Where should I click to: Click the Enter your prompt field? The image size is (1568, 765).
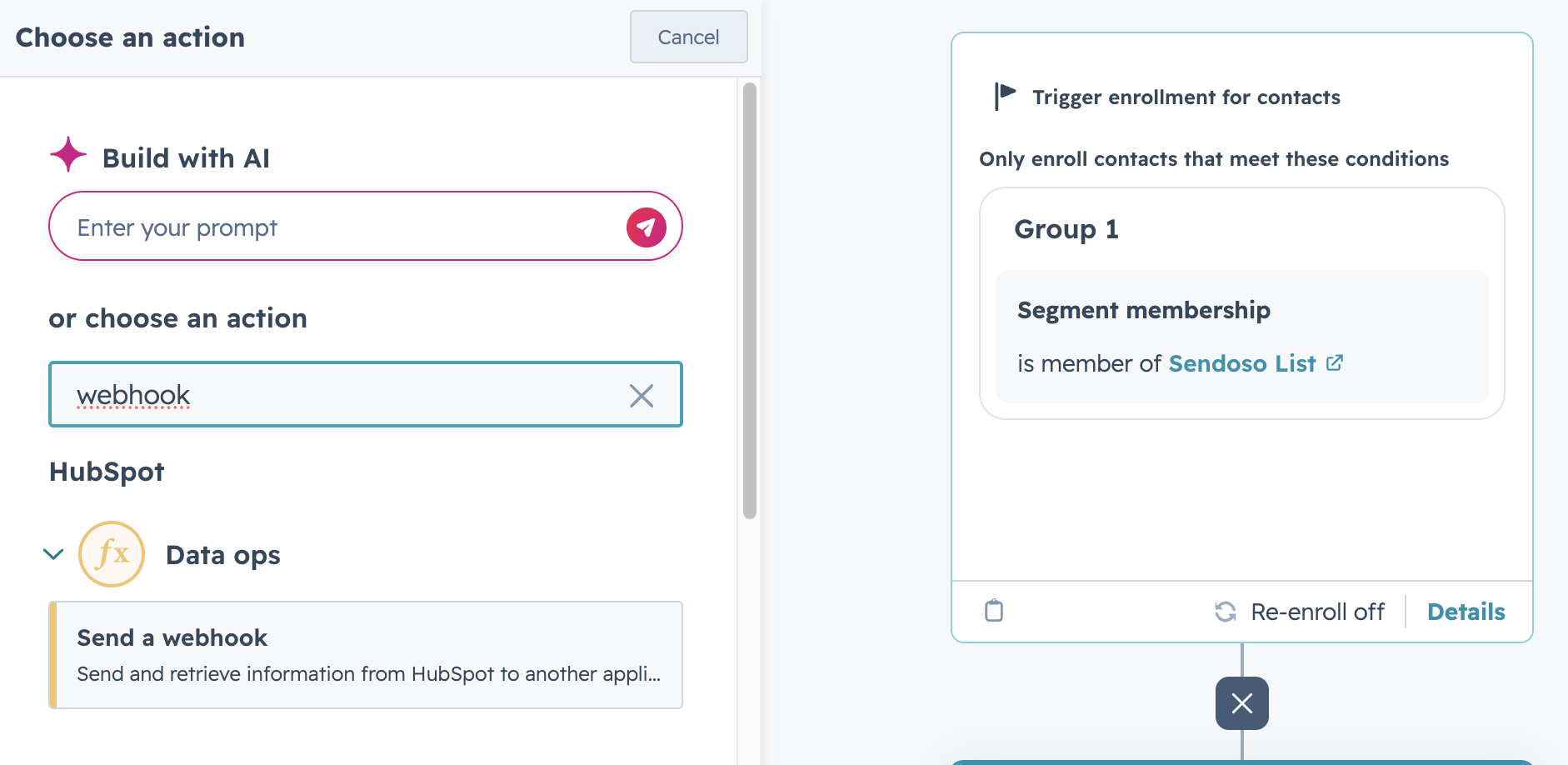(x=342, y=227)
